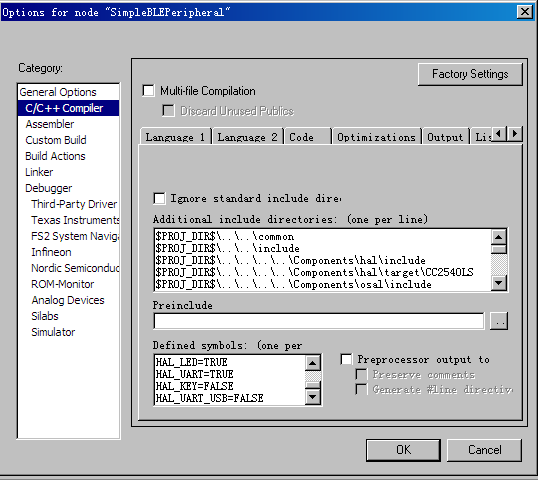Select C/C++ Compiler category
Viewport: 538px width, 480px height.
pos(68,108)
